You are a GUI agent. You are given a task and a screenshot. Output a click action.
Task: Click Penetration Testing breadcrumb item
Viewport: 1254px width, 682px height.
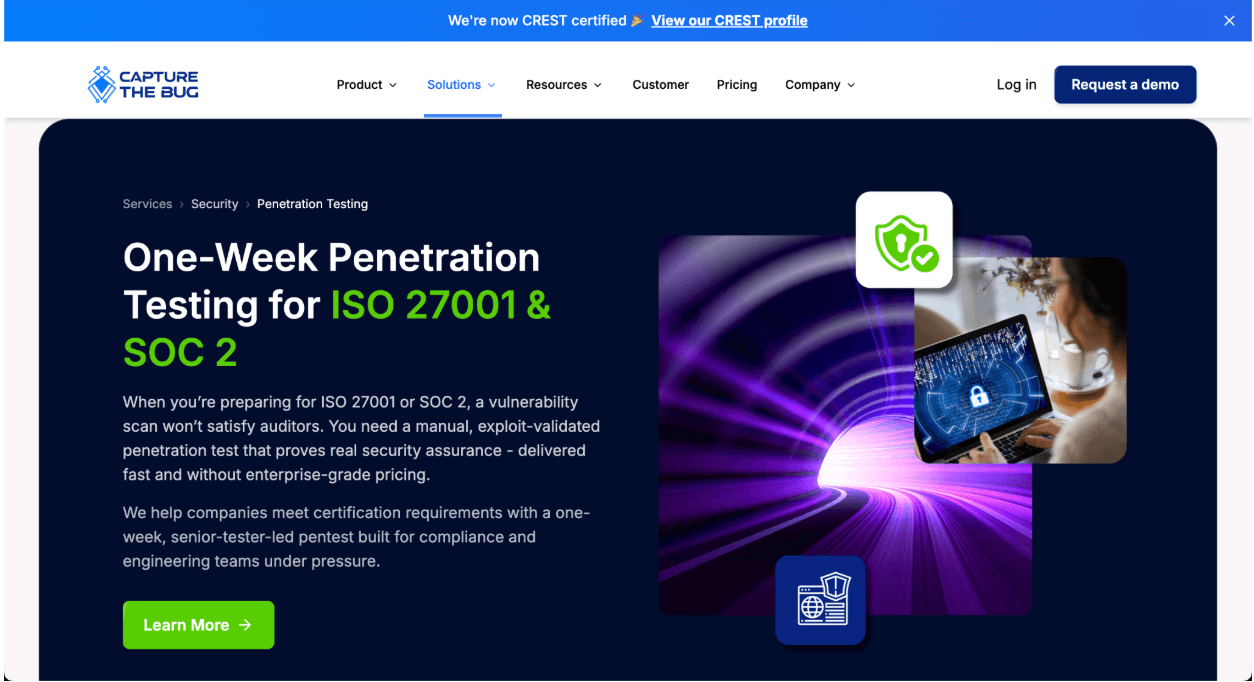(x=312, y=204)
